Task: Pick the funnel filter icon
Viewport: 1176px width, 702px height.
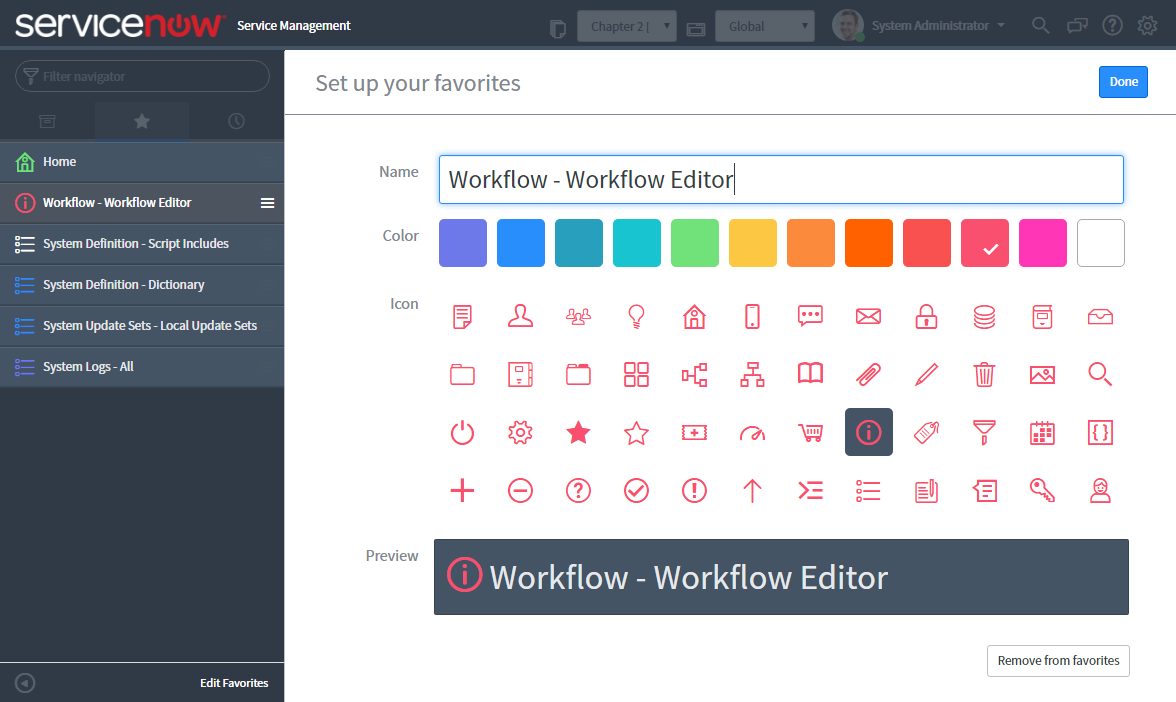Action: [x=984, y=432]
